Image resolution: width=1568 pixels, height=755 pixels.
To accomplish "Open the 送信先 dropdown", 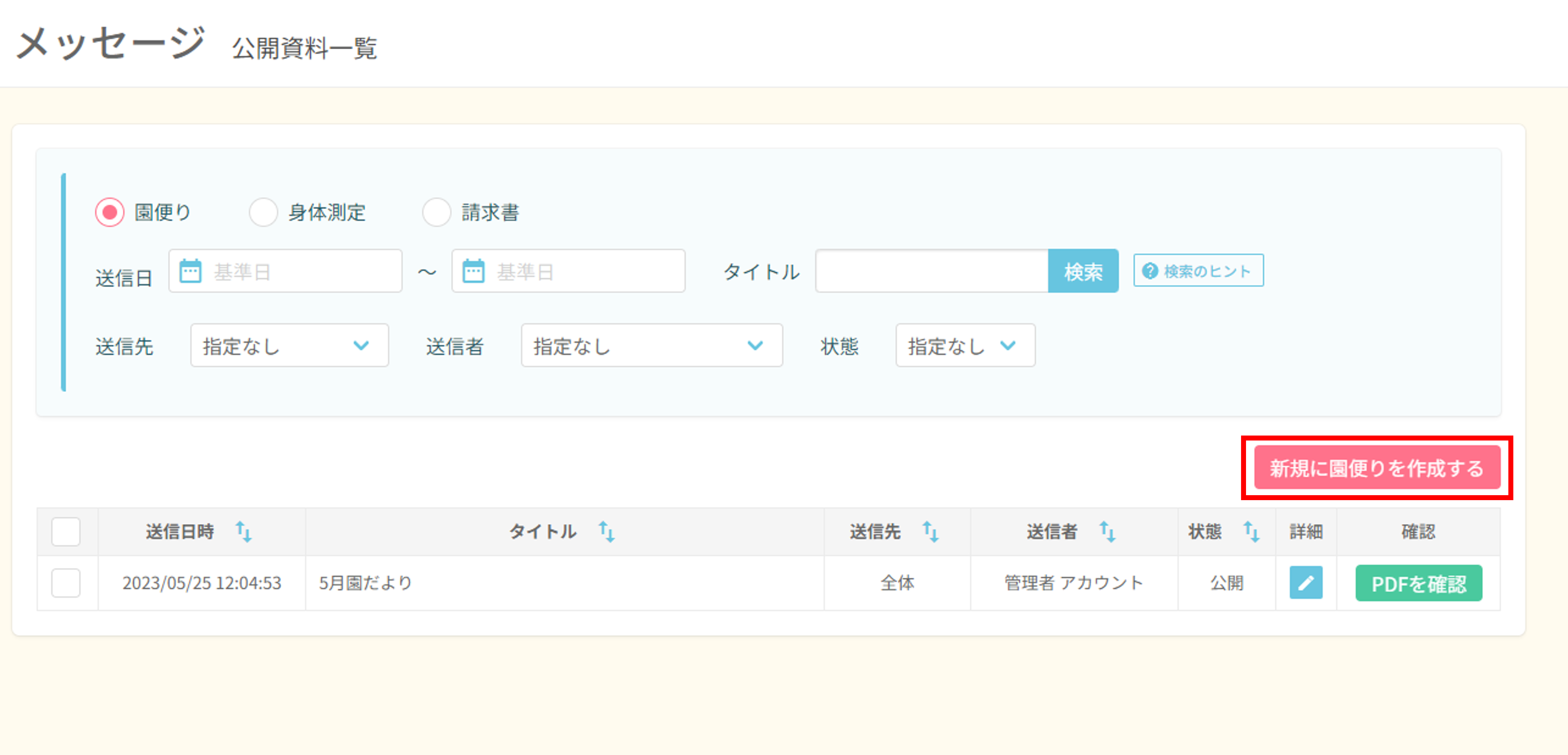I will point(290,345).
